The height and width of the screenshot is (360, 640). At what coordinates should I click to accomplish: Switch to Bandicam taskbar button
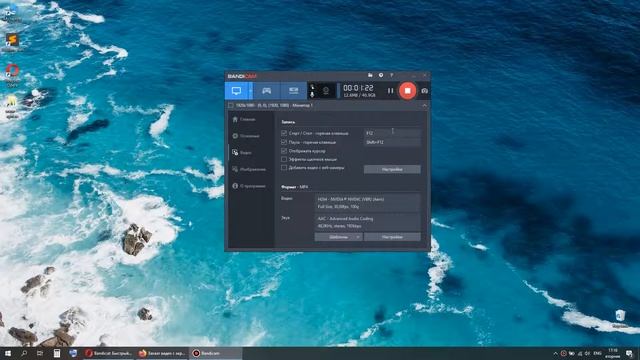[x=215, y=353]
